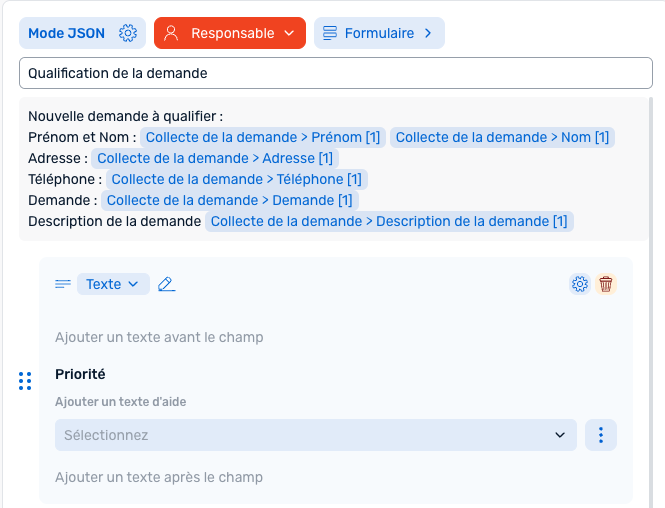Toggle the Mode JSON button
This screenshot has height=508, width=665.
tap(66, 33)
